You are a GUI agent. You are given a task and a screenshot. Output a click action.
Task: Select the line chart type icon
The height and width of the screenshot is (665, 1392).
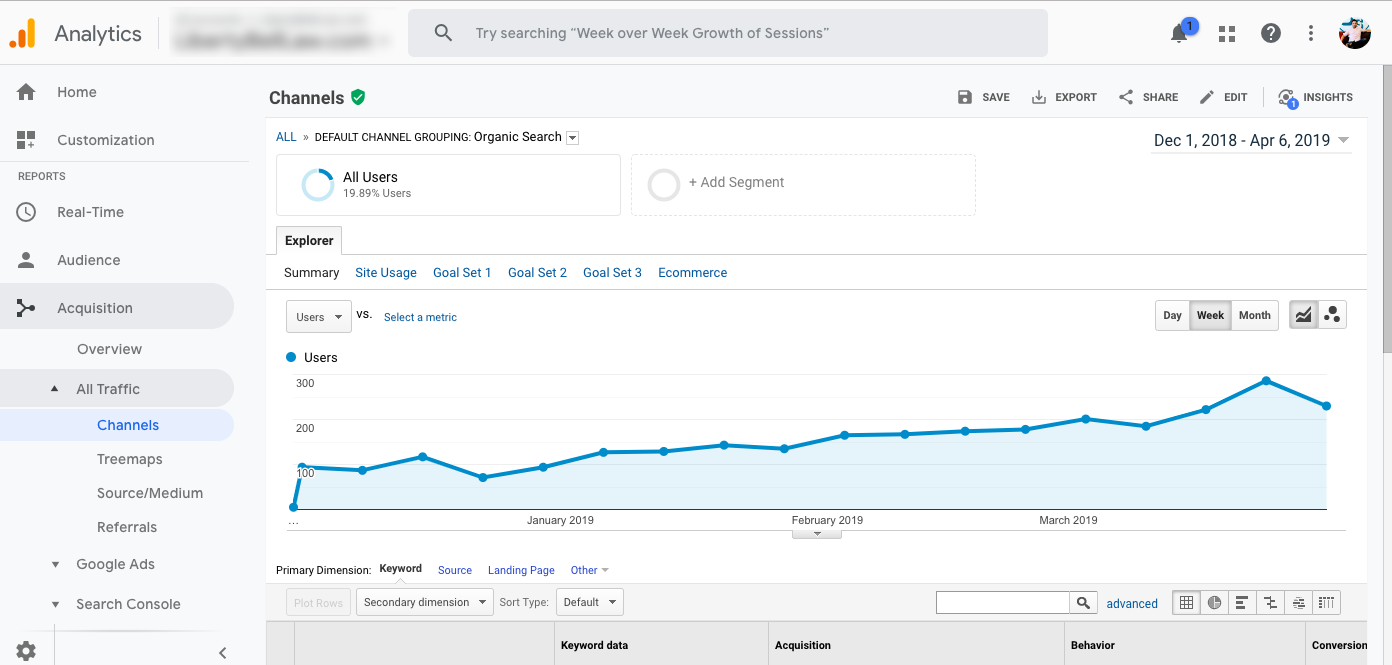pyautogui.click(x=1303, y=315)
